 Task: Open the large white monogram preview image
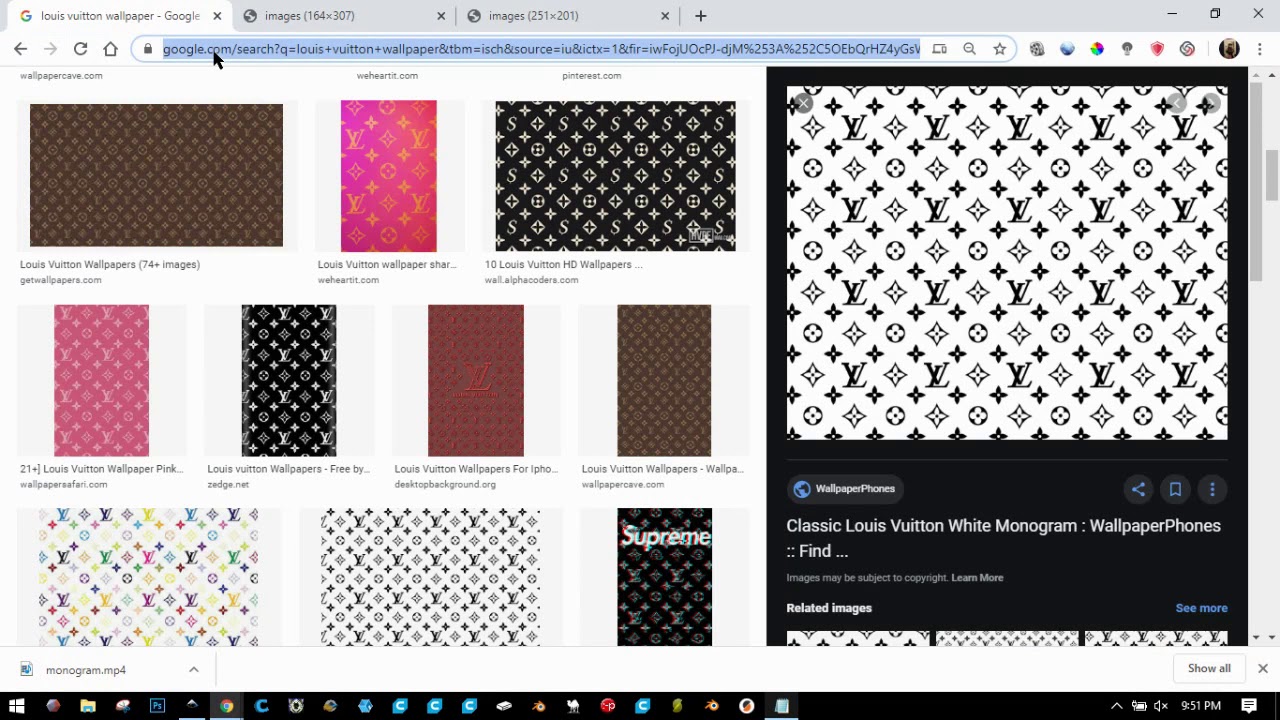click(1007, 263)
